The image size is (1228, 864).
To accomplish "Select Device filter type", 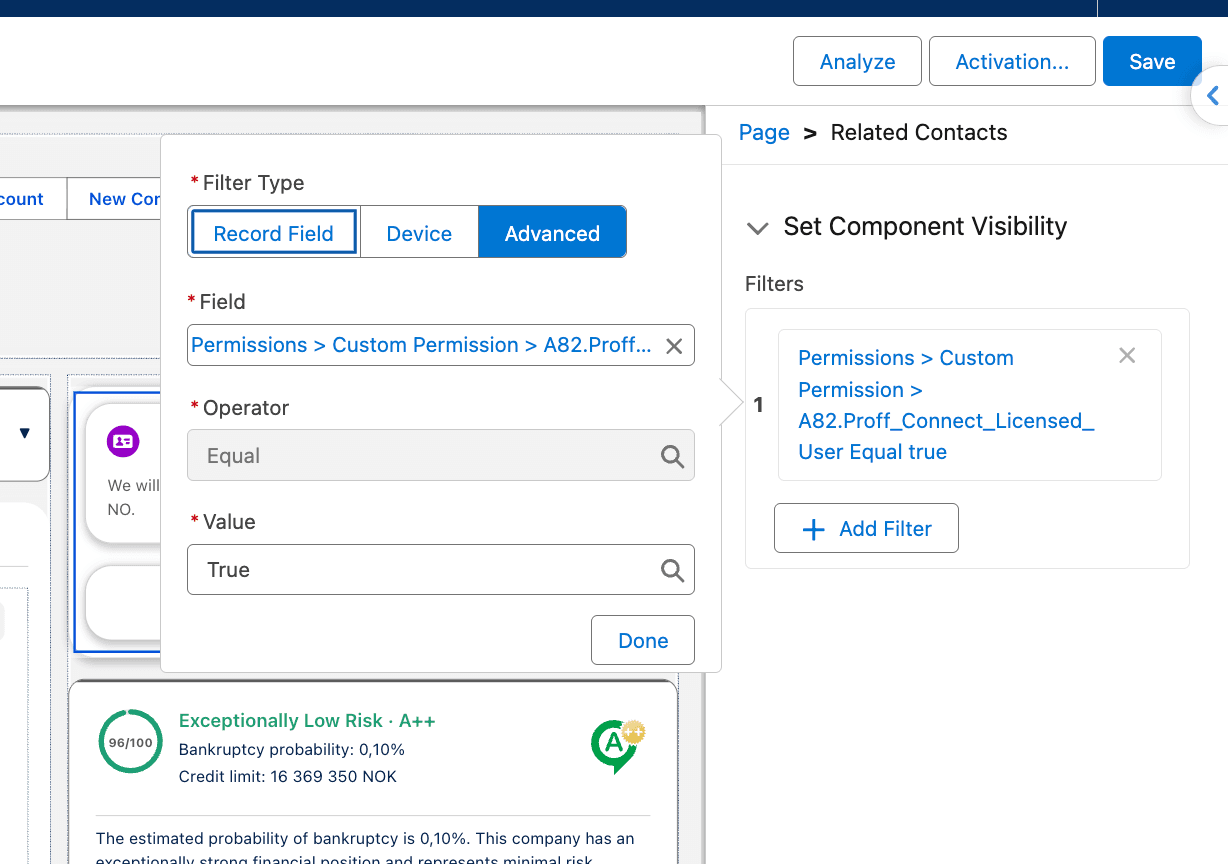I will (419, 233).
